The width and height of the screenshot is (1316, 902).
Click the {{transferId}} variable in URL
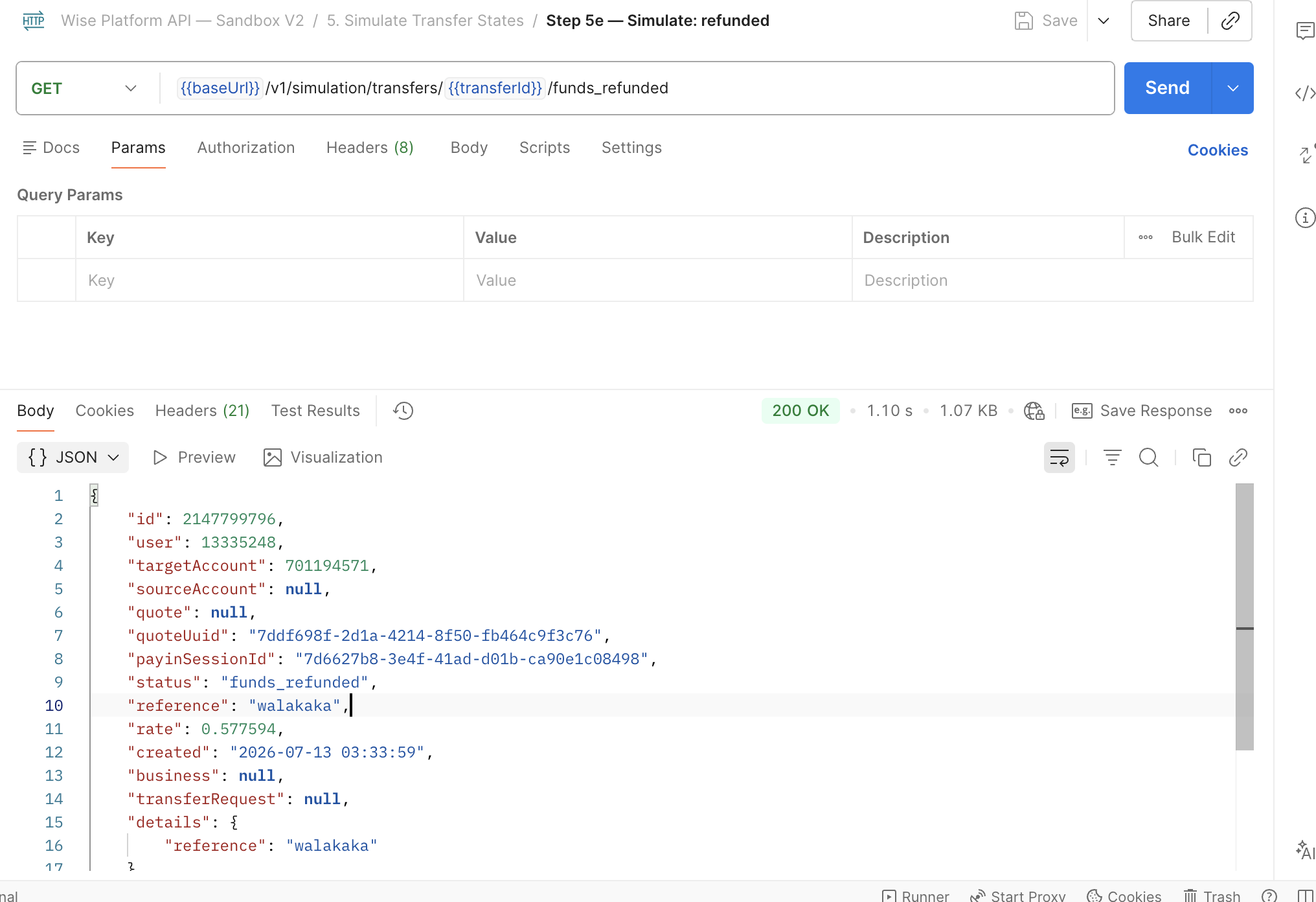(x=495, y=88)
